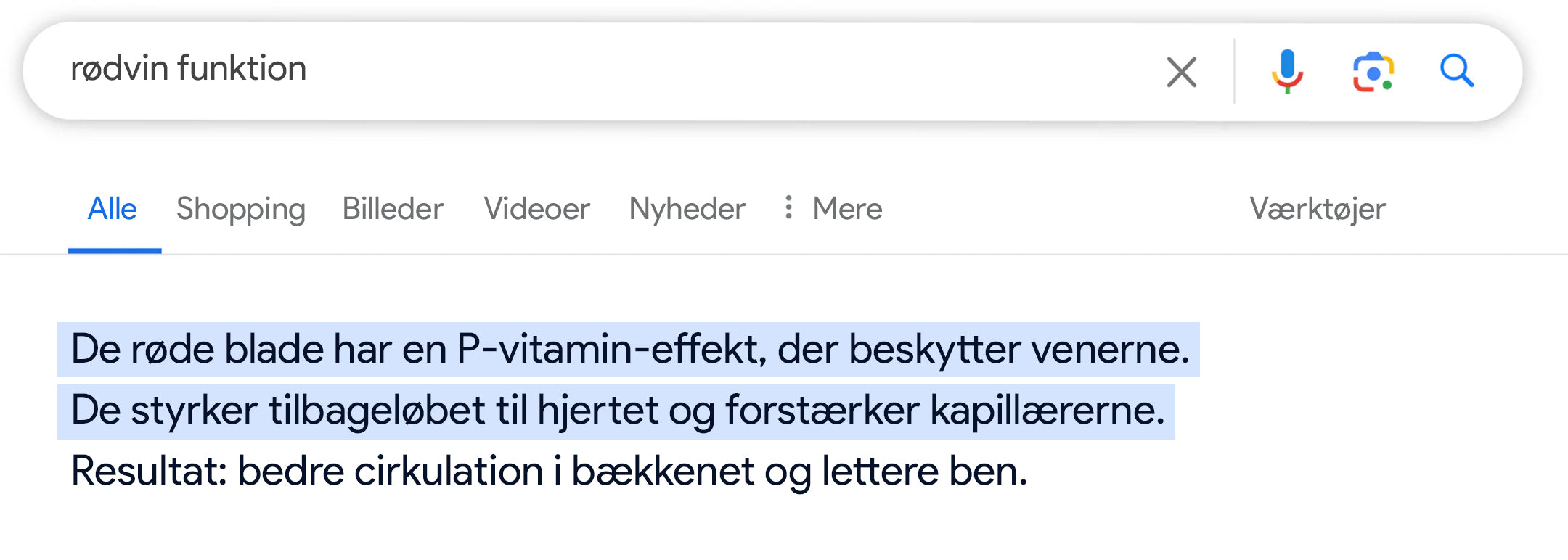Click the text "rødvin funktion" in search box

(x=189, y=69)
